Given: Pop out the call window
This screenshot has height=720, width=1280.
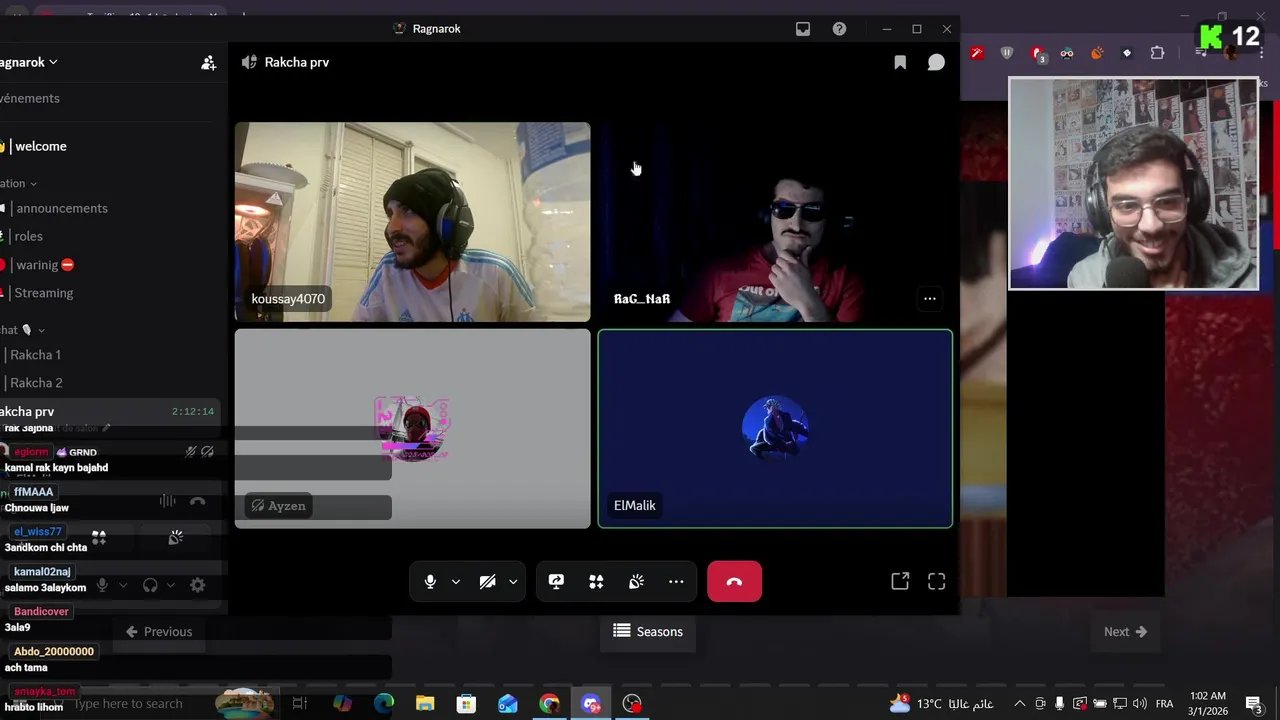Looking at the screenshot, I should pyautogui.click(x=900, y=581).
